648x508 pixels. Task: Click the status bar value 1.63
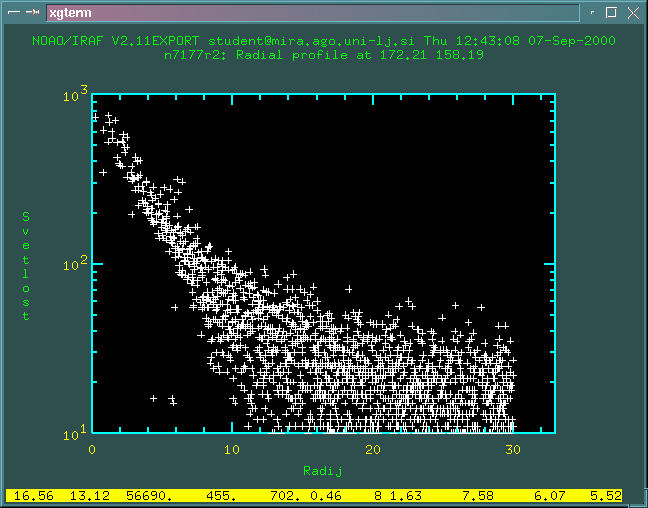405,496
